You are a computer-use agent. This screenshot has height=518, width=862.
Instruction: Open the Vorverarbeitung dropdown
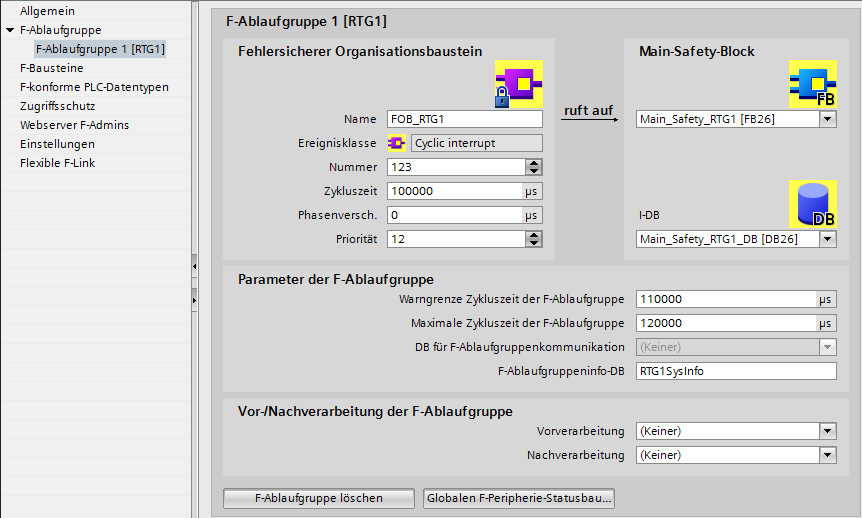pyautogui.click(x=827, y=431)
